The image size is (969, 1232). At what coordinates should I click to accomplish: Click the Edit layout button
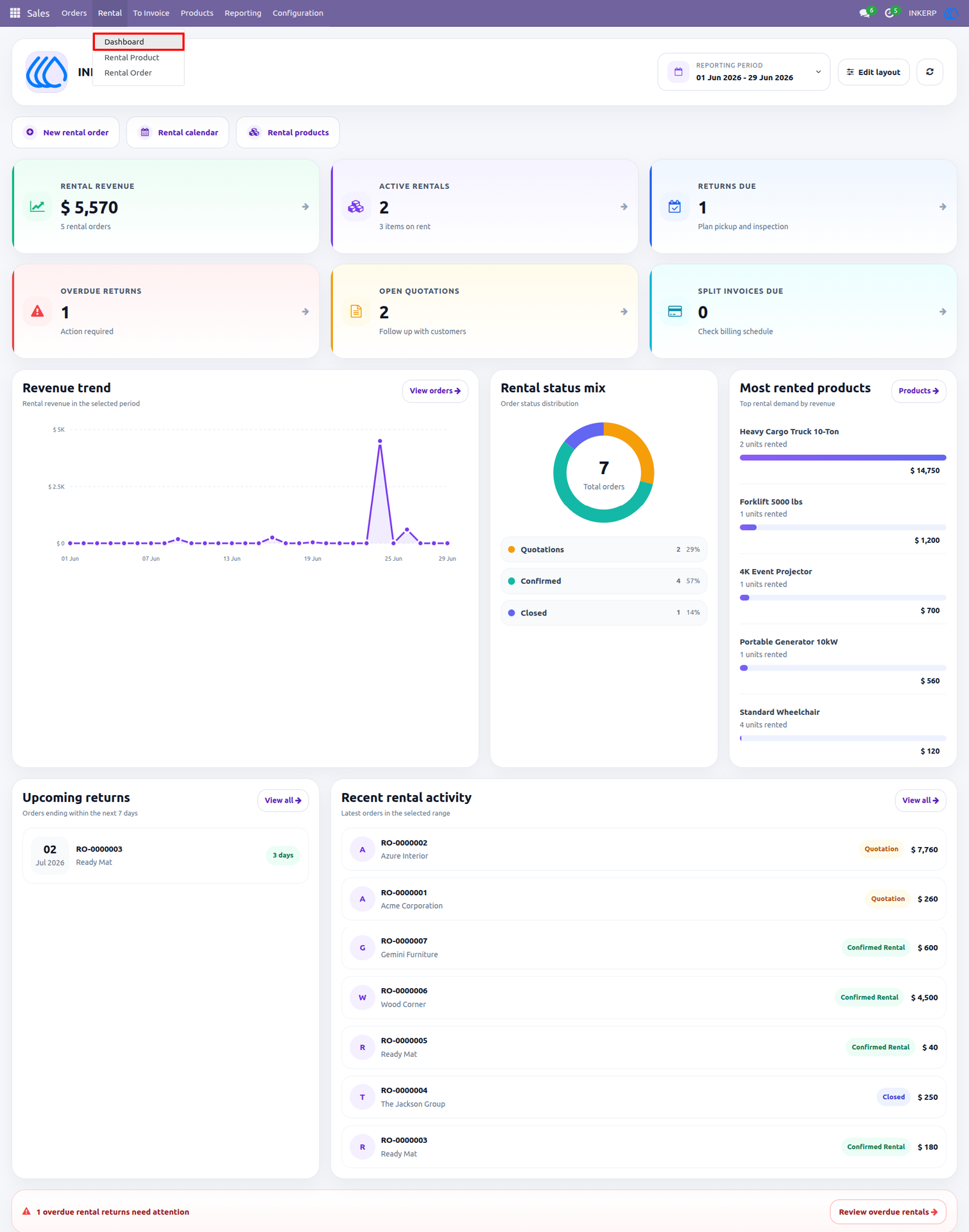873,72
